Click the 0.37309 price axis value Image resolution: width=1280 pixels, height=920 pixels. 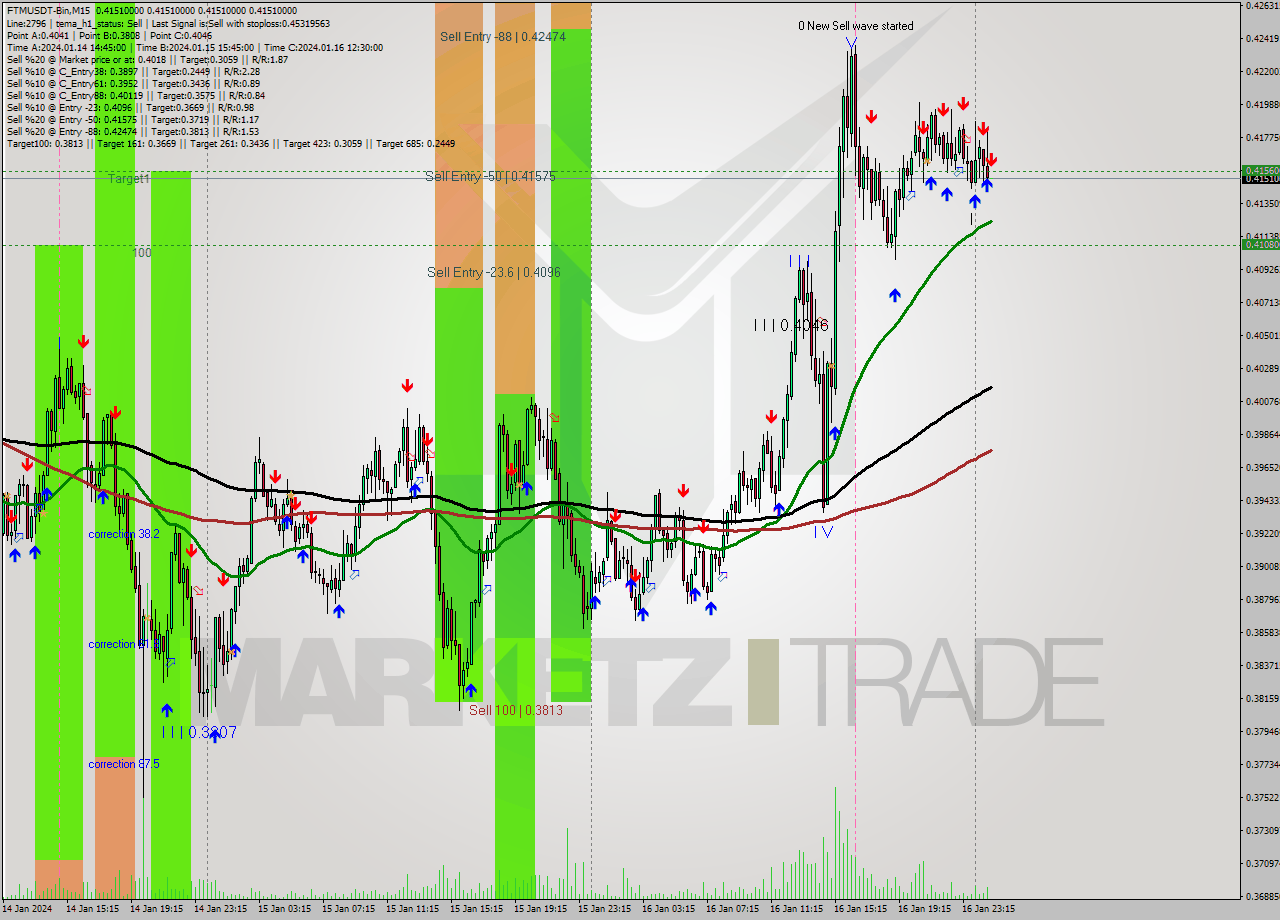pos(1262,831)
